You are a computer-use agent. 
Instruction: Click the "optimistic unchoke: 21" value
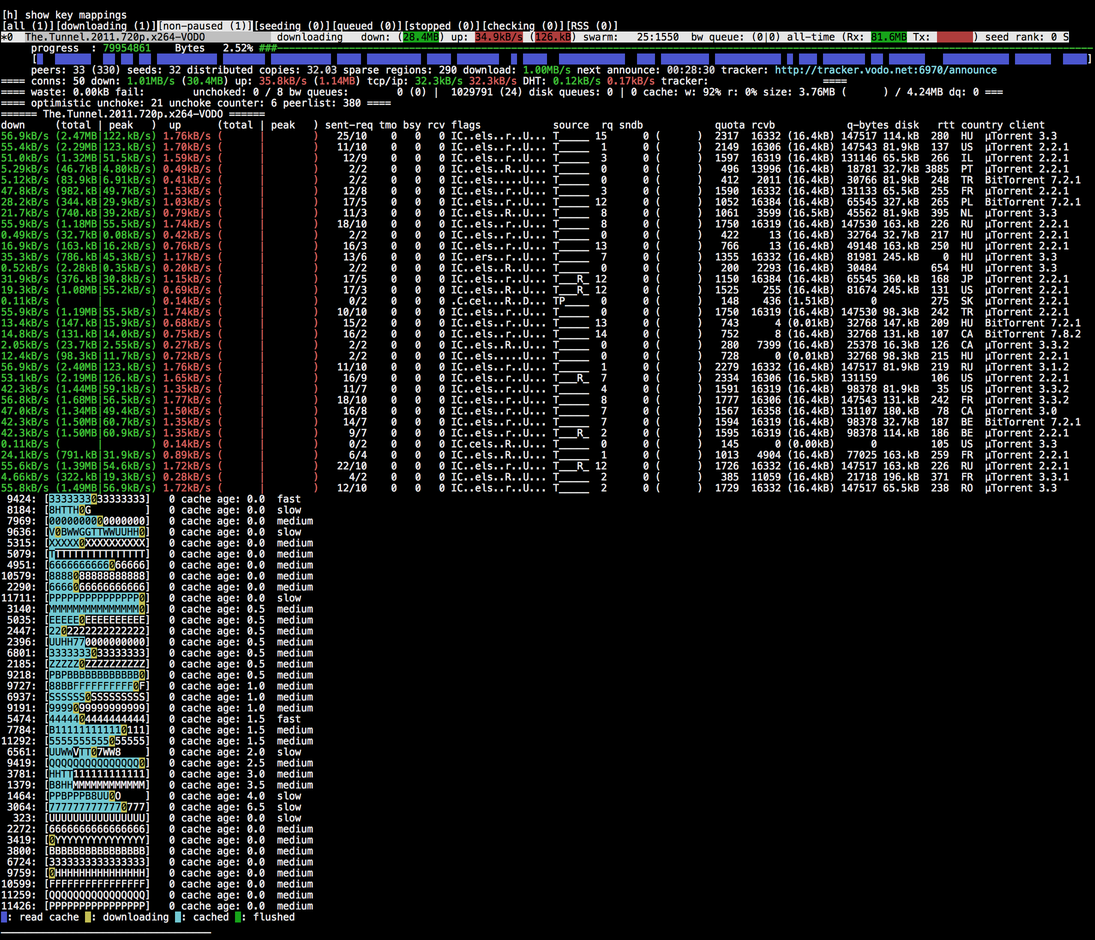tap(97, 103)
